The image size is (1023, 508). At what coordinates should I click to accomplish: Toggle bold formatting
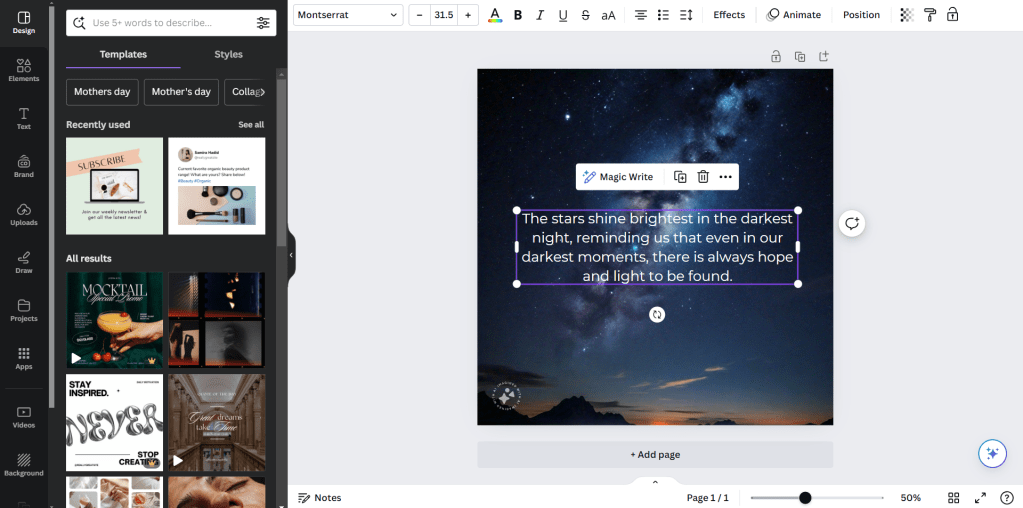(x=518, y=15)
